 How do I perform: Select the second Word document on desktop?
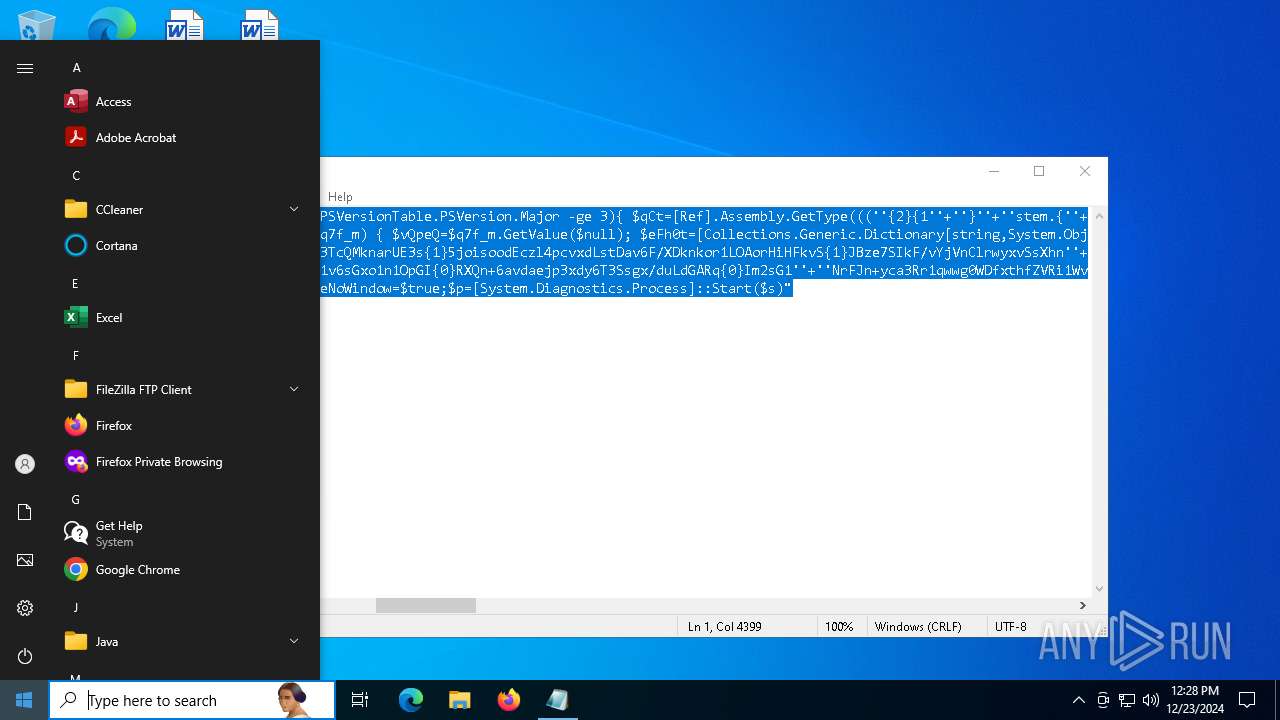coord(260,25)
